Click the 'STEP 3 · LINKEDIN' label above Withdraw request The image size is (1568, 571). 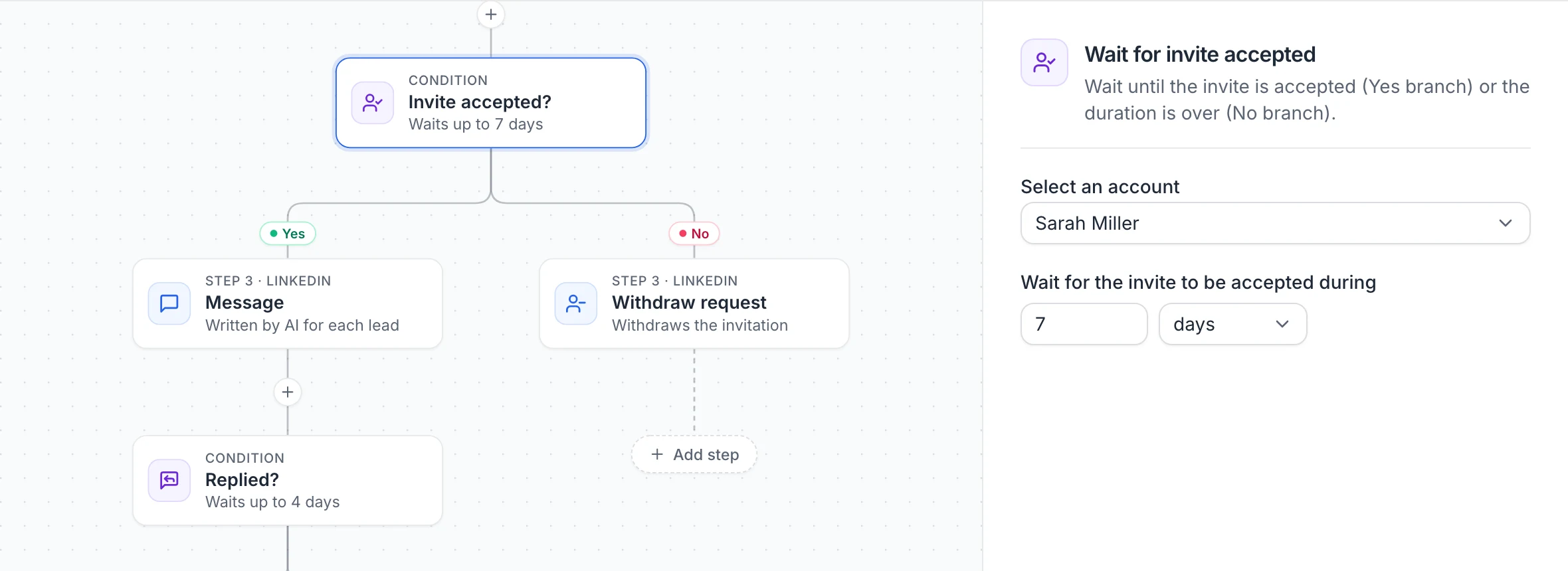pyautogui.click(x=674, y=281)
